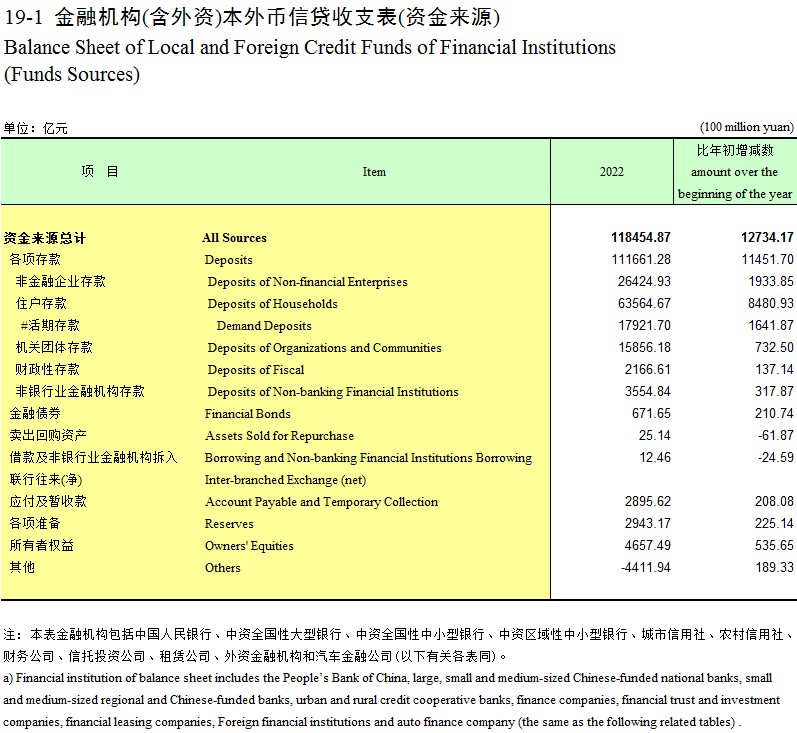Select the 金融债券 Chinese label
This screenshot has width=797, height=733.
(x=35, y=414)
